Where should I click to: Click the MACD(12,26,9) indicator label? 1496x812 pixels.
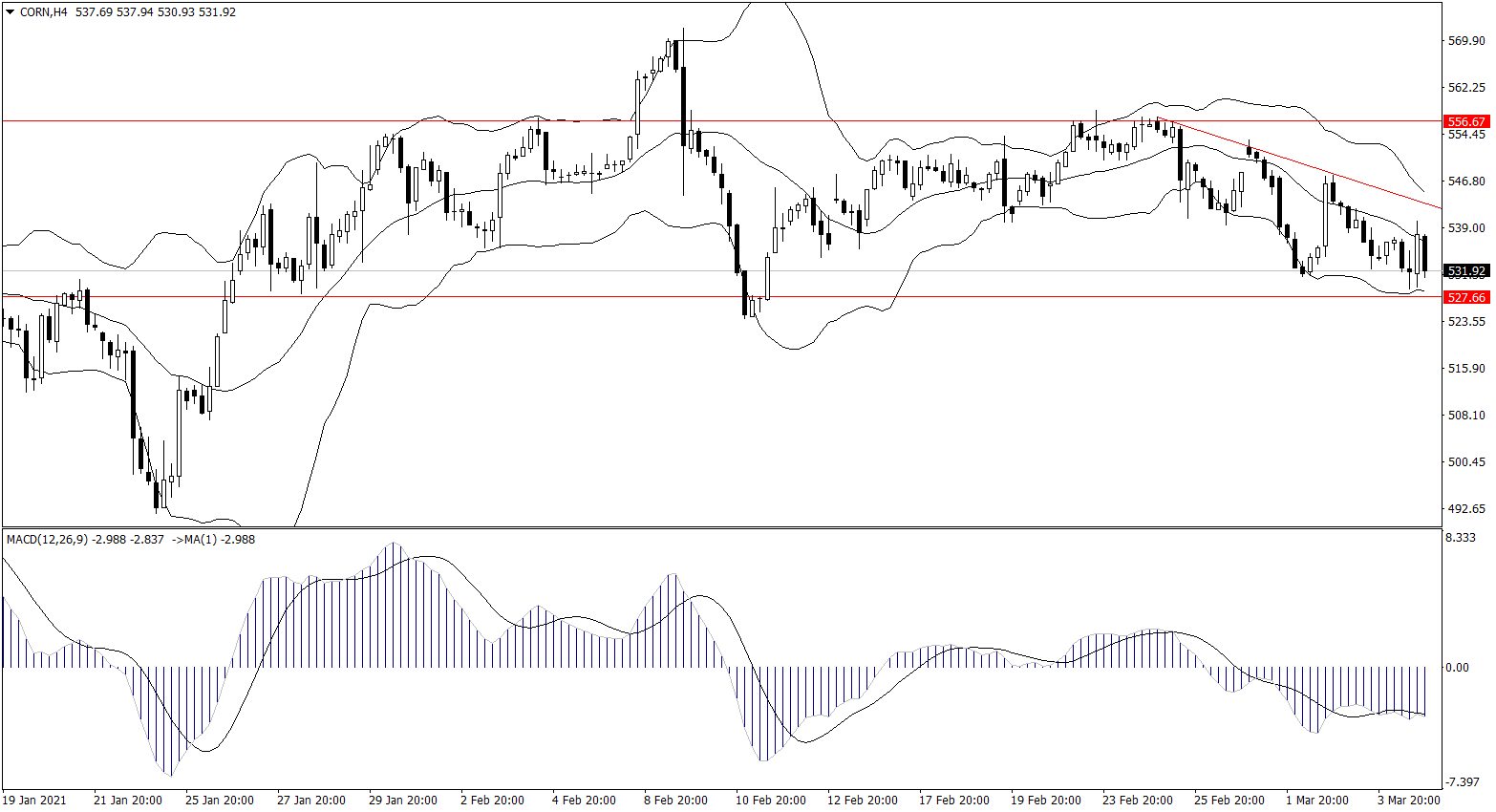pyautogui.click(x=48, y=540)
